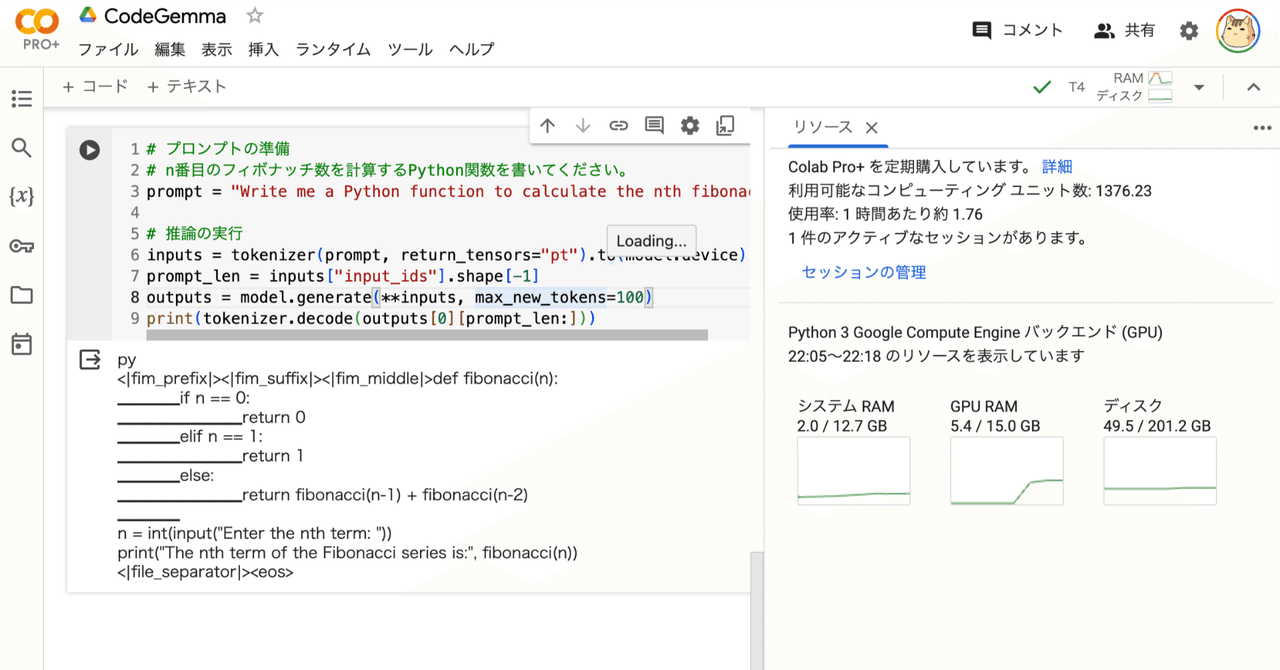This screenshot has height=670, width=1280.
Task: Expand the RAM and disk resources dropdown
Action: click(x=1198, y=86)
